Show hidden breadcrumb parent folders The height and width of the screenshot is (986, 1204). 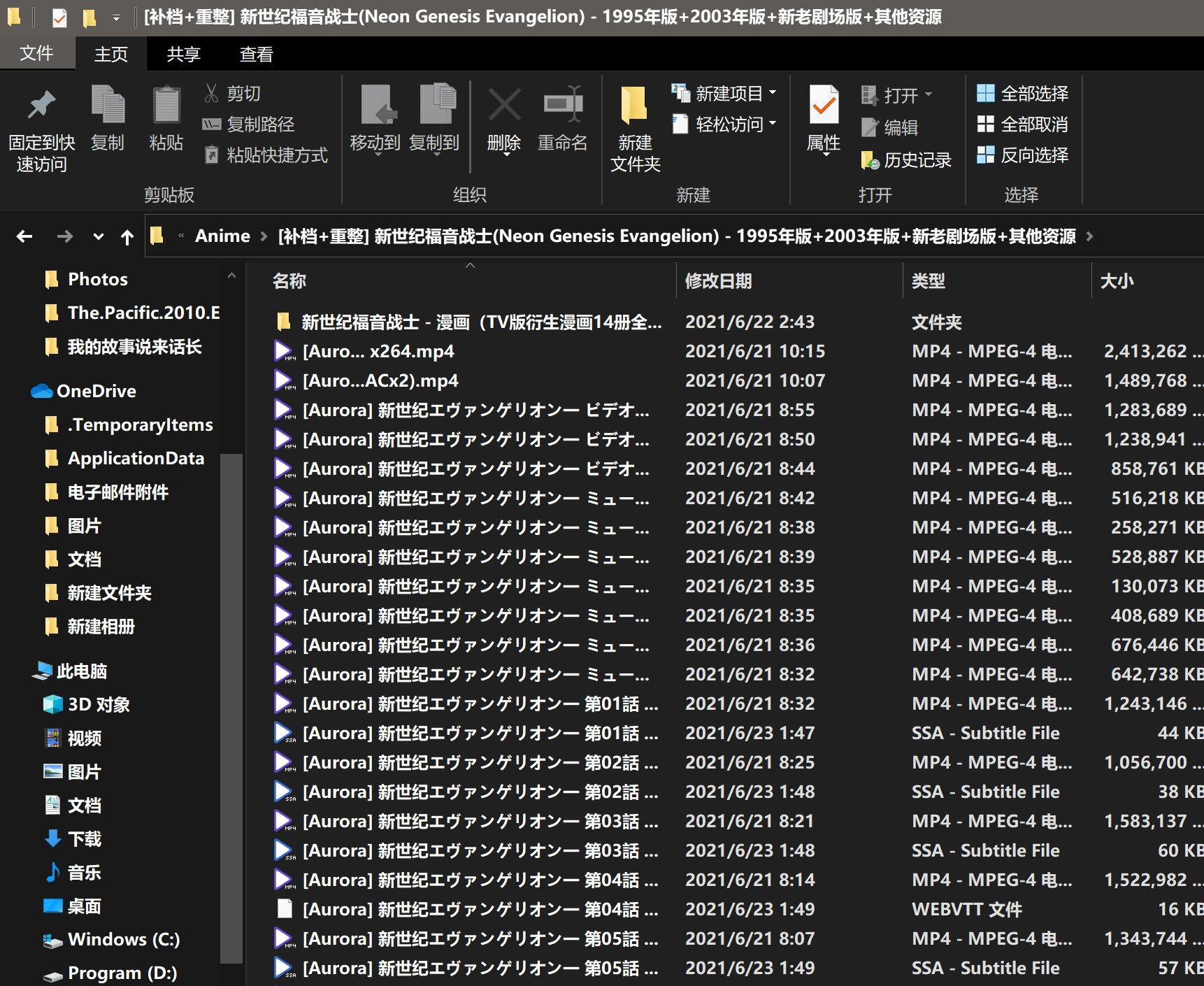click(181, 236)
